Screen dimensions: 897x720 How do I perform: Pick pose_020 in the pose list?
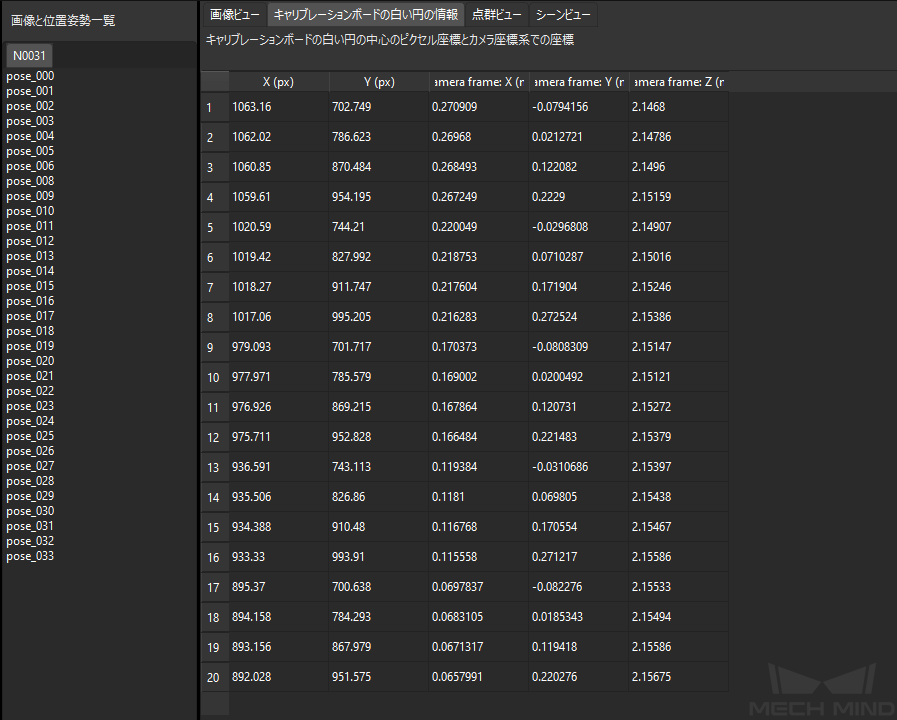click(x=30, y=361)
